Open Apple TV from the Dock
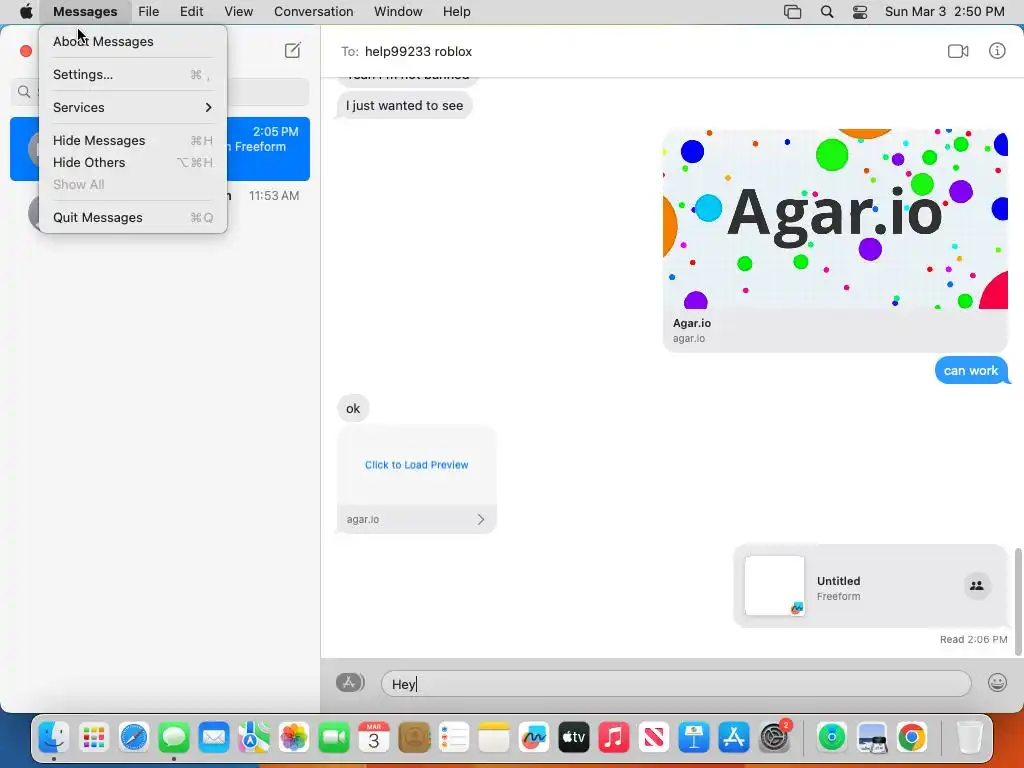The image size is (1024, 768). coord(574,738)
